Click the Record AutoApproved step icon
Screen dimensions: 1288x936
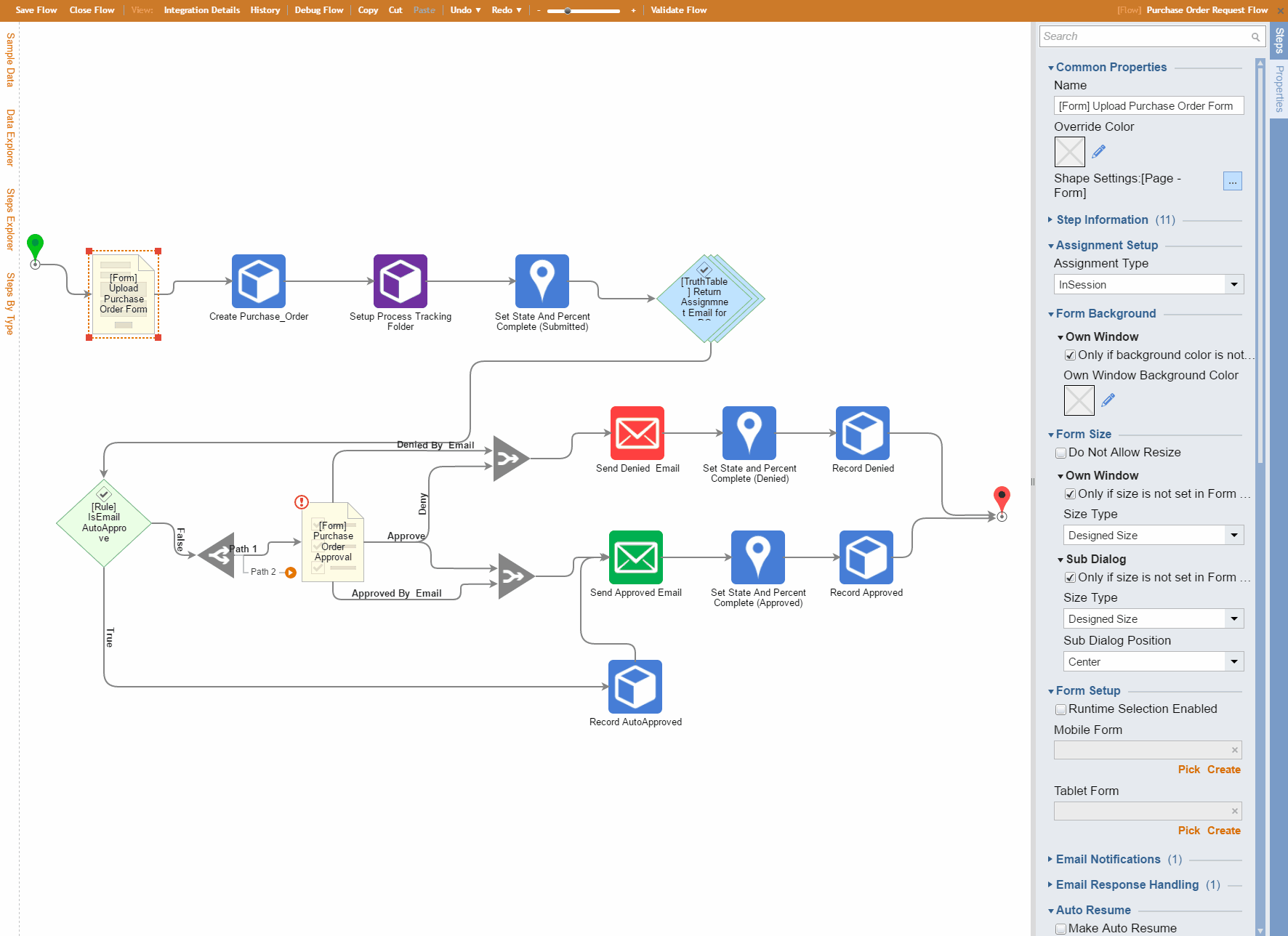pyautogui.click(x=635, y=687)
